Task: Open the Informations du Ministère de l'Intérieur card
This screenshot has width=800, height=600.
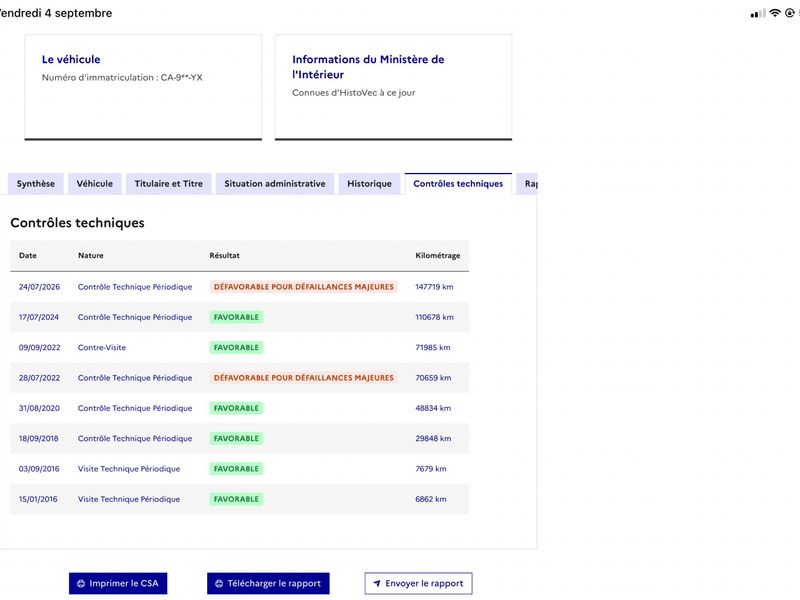Action: click(393, 87)
